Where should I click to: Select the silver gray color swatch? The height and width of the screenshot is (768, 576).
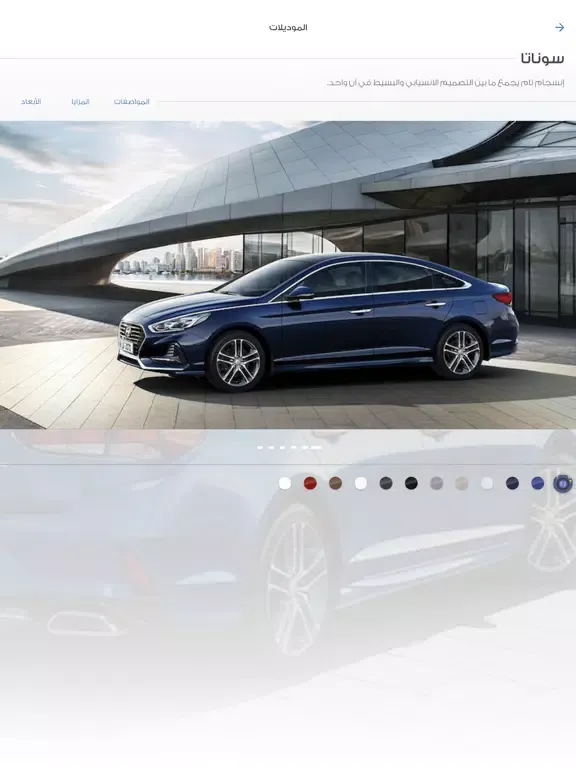click(436, 483)
